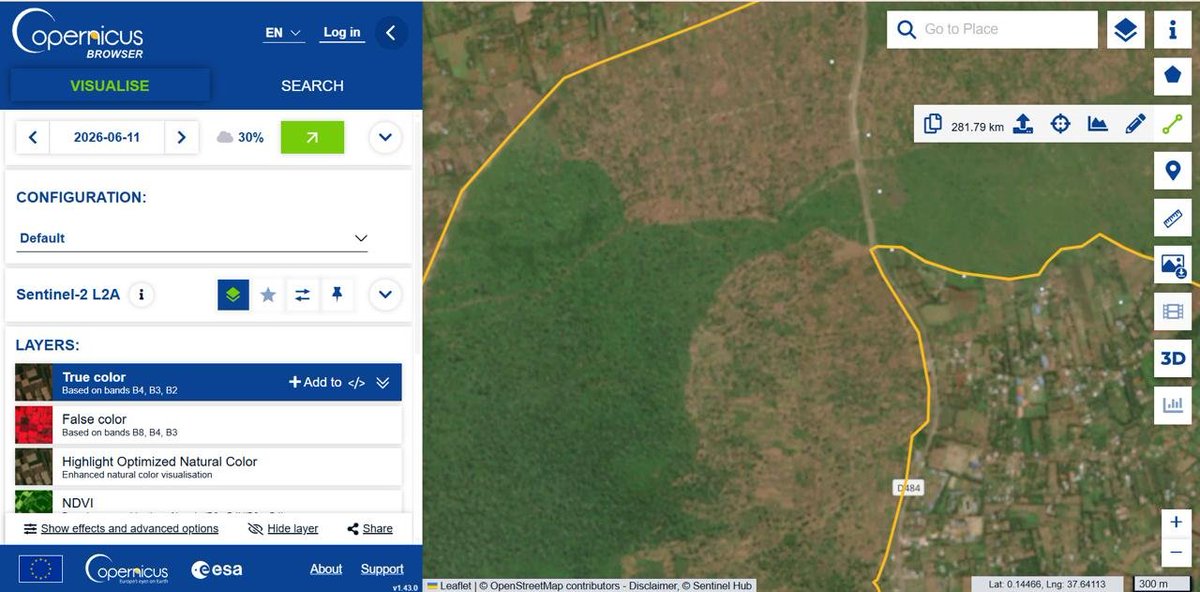Open the cloud coverage 30% setting
Viewport: 1200px width, 592px height.
(240, 137)
